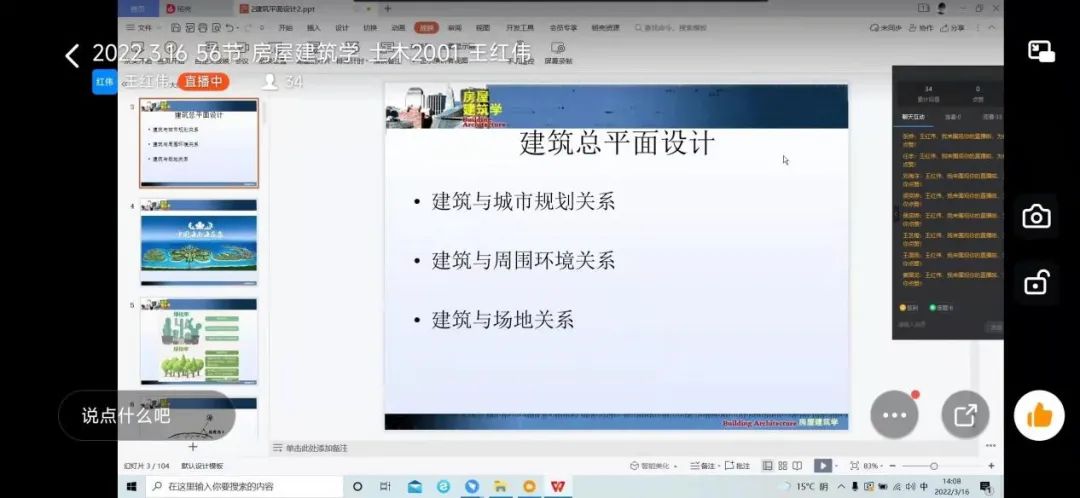Open the 文件 file menu dropdown
Image resolution: width=1080 pixels, height=498 pixels.
(144, 28)
